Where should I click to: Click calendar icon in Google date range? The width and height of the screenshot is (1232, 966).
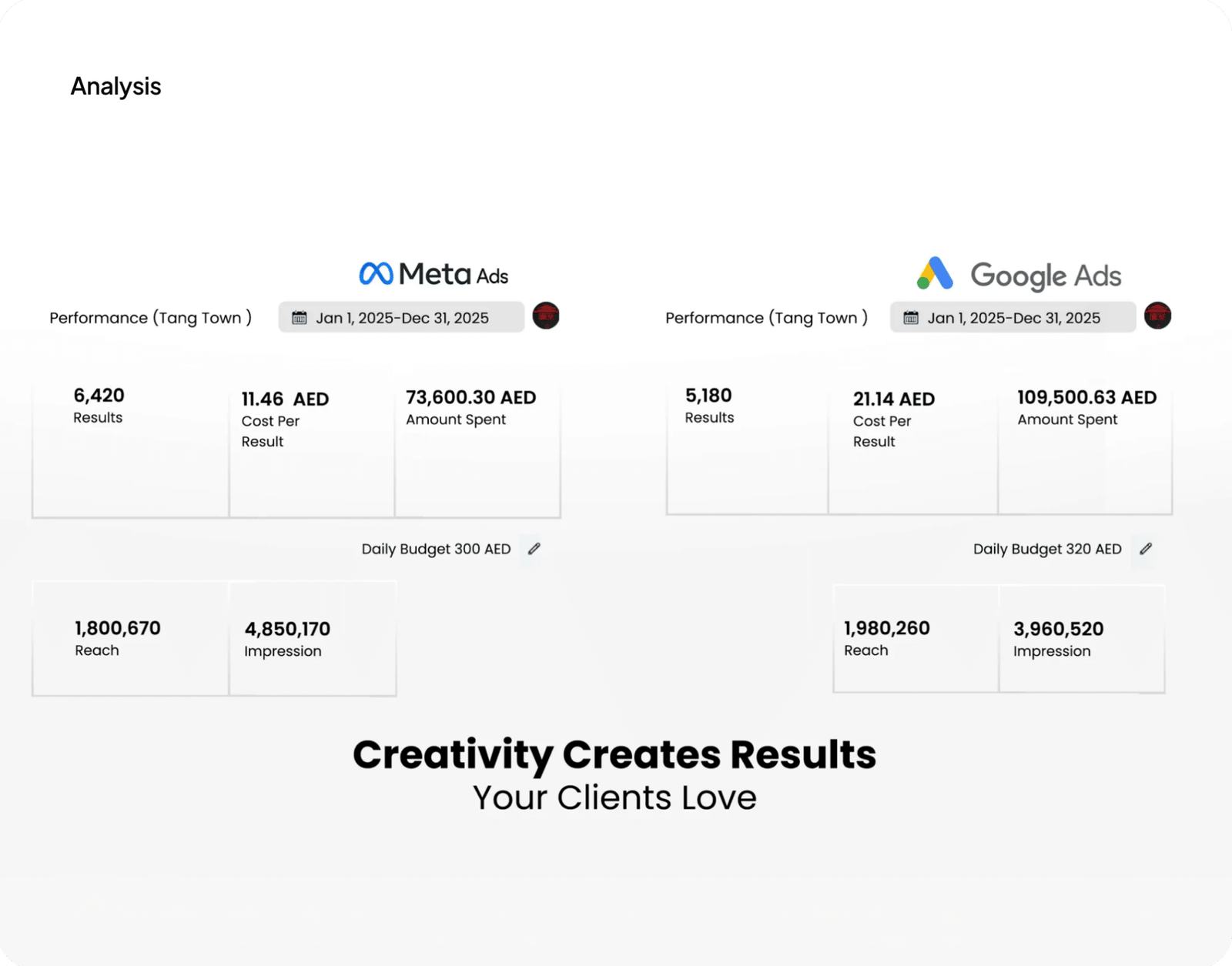tap(911, 318)
